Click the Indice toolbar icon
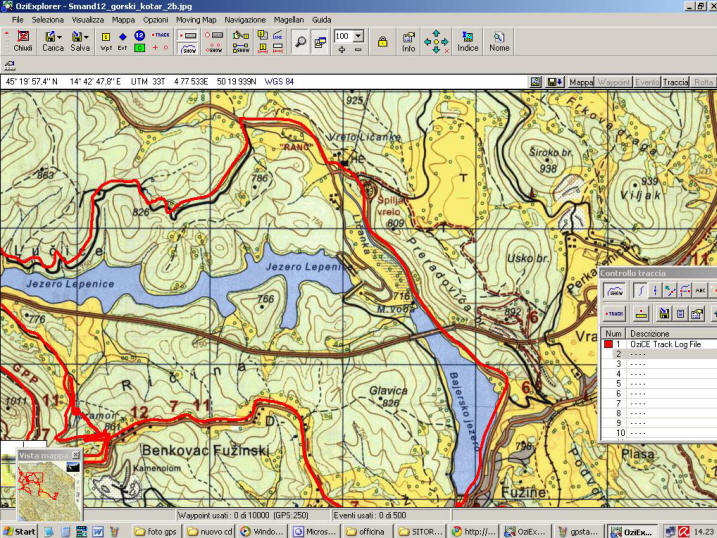The image size is (717, 538). 467,42
